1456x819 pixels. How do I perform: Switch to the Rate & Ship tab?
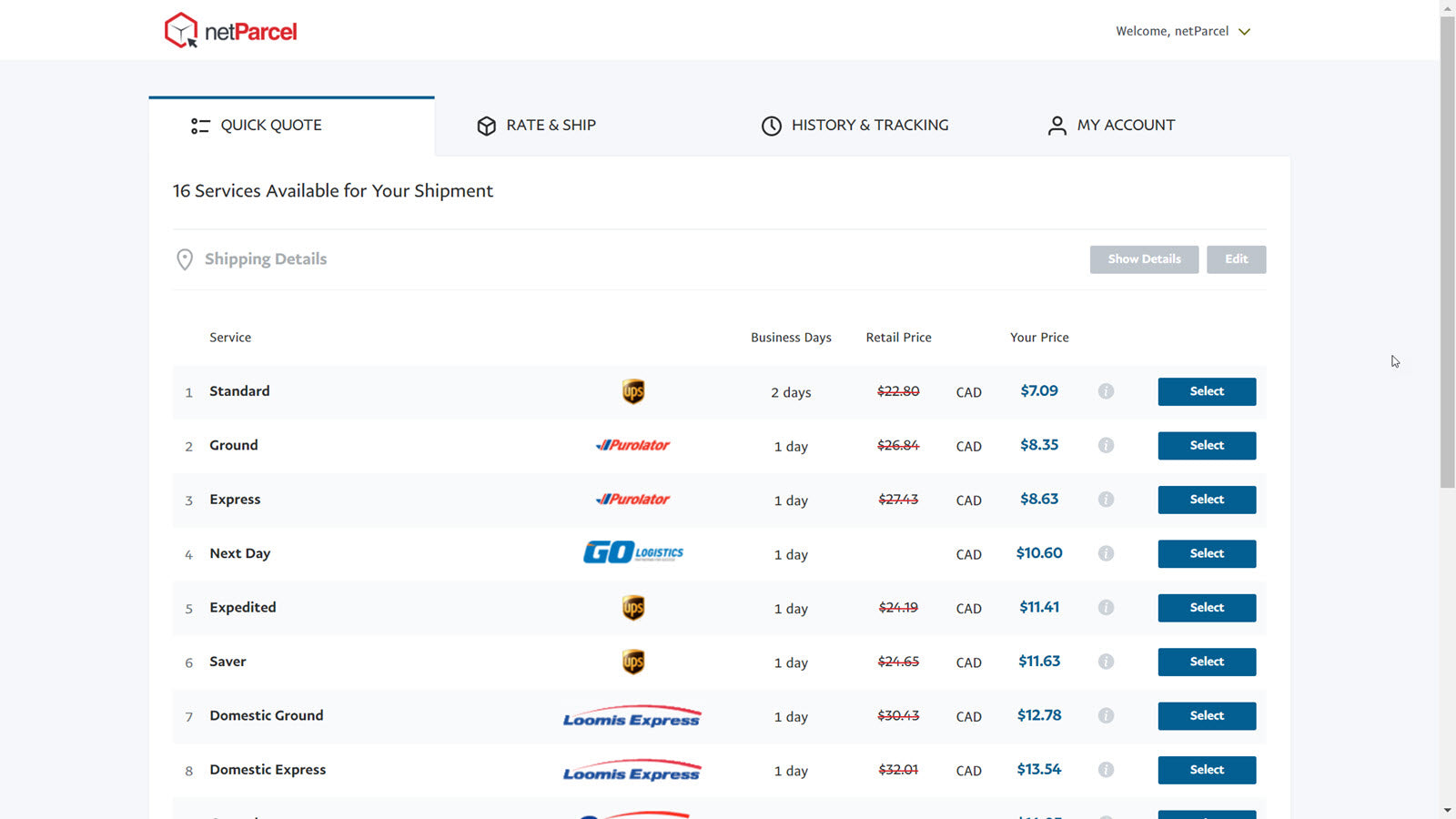coord(537,126)
